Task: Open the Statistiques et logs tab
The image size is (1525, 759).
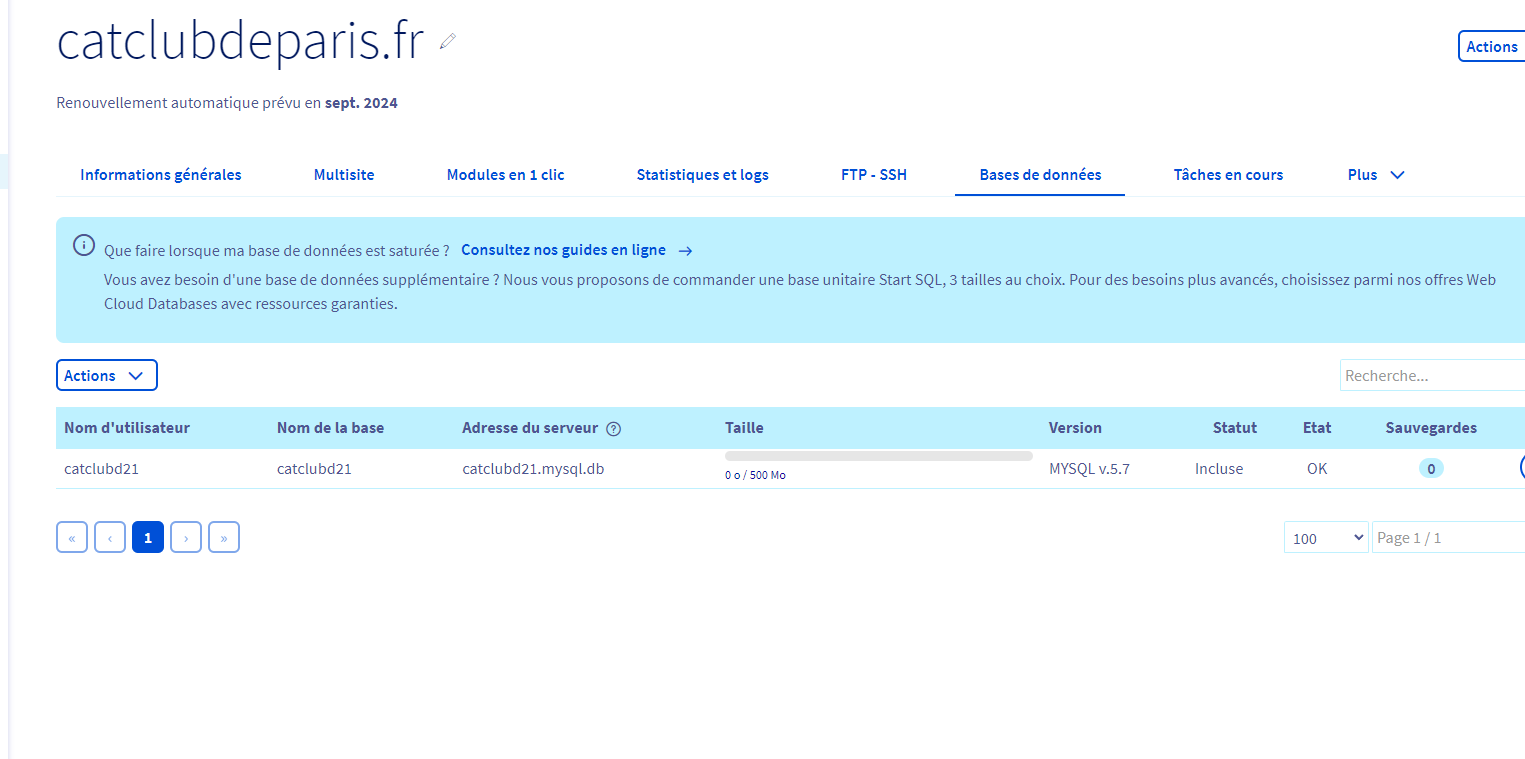Action: pos(702,175)
